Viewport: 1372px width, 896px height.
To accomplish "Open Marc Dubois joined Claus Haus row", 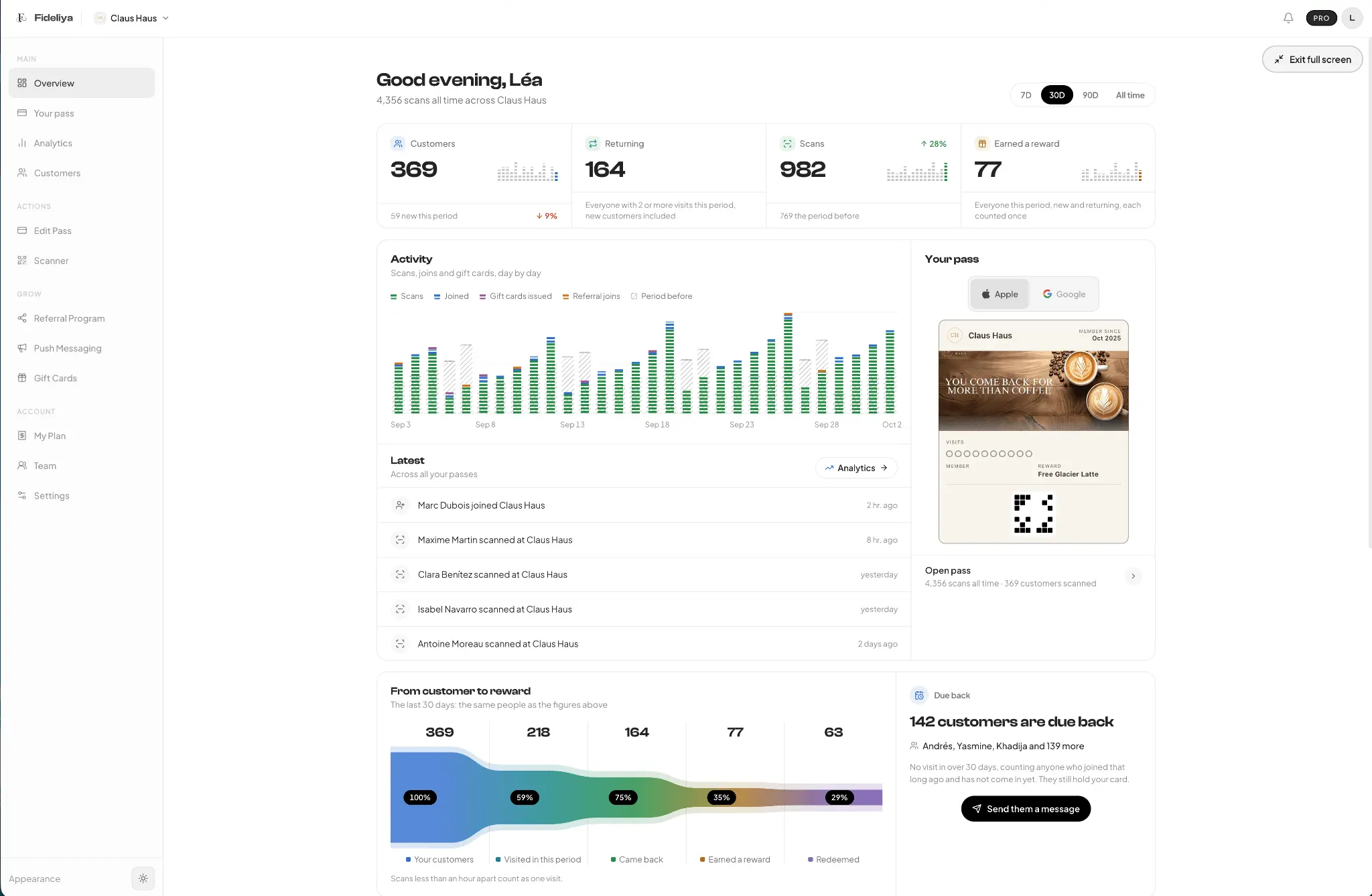I will [644, 505].
